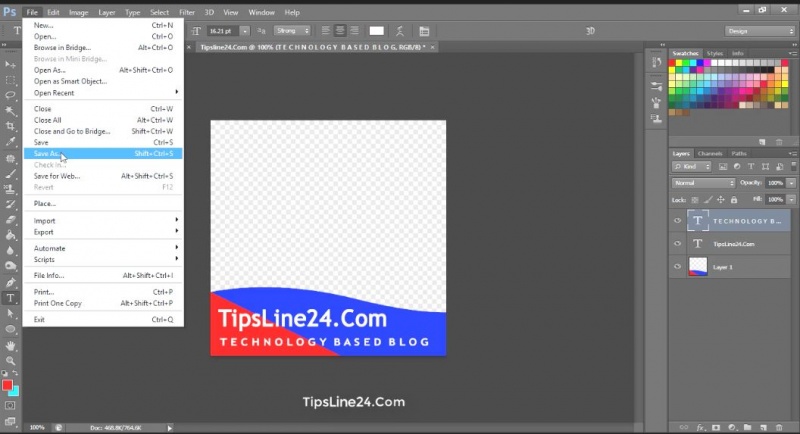
Task: Right align text in options bar
Action: [x=354, y=31]
